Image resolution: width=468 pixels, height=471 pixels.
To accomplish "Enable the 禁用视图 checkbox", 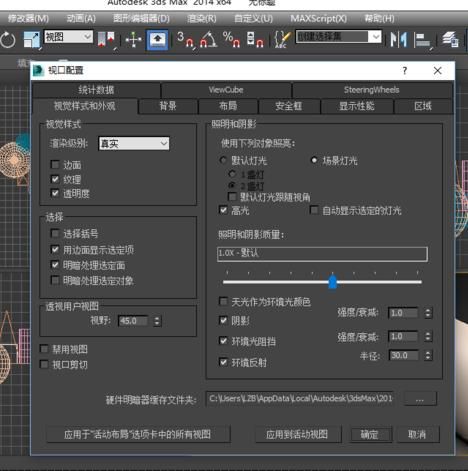I will [44, 349].
